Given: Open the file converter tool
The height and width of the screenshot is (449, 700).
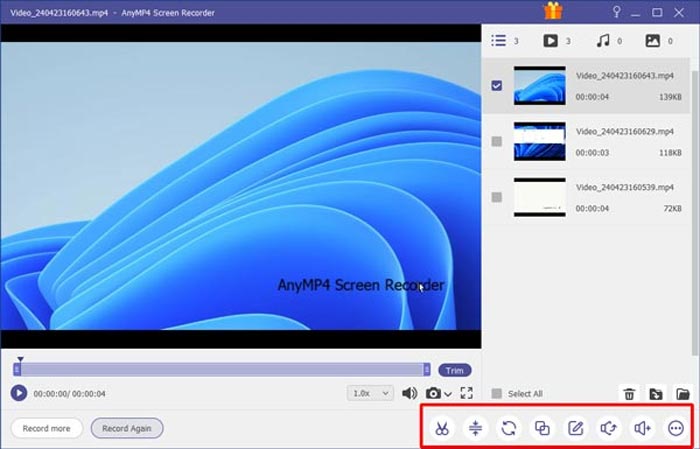Looking at the screenshot, I should click(509, 428).
